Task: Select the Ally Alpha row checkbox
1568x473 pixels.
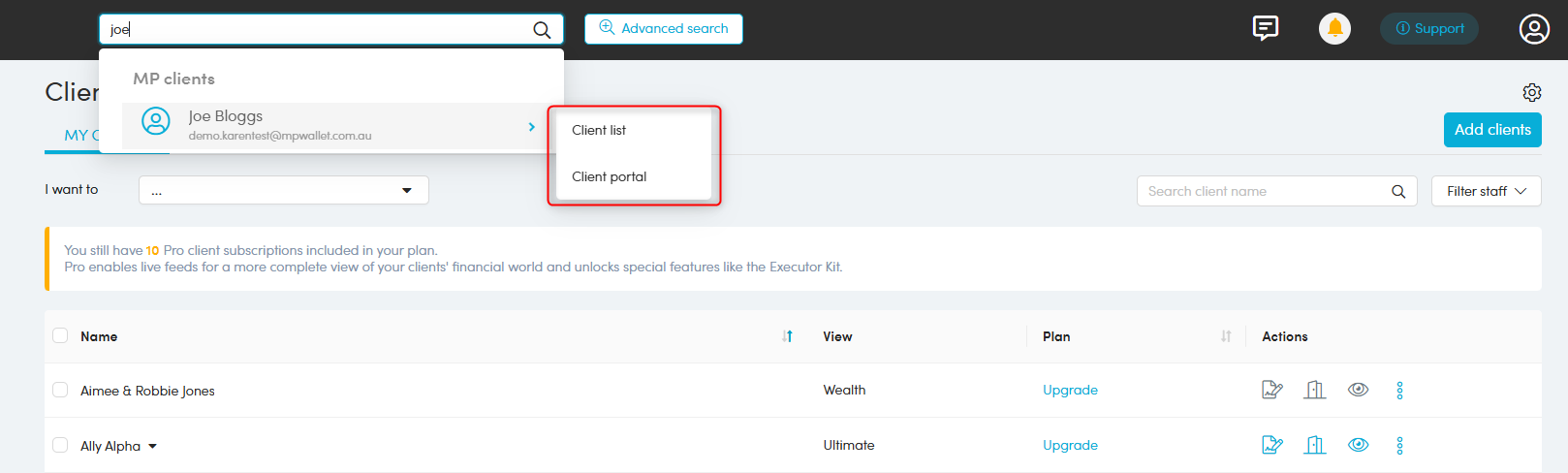Action: tap(60, 445)
